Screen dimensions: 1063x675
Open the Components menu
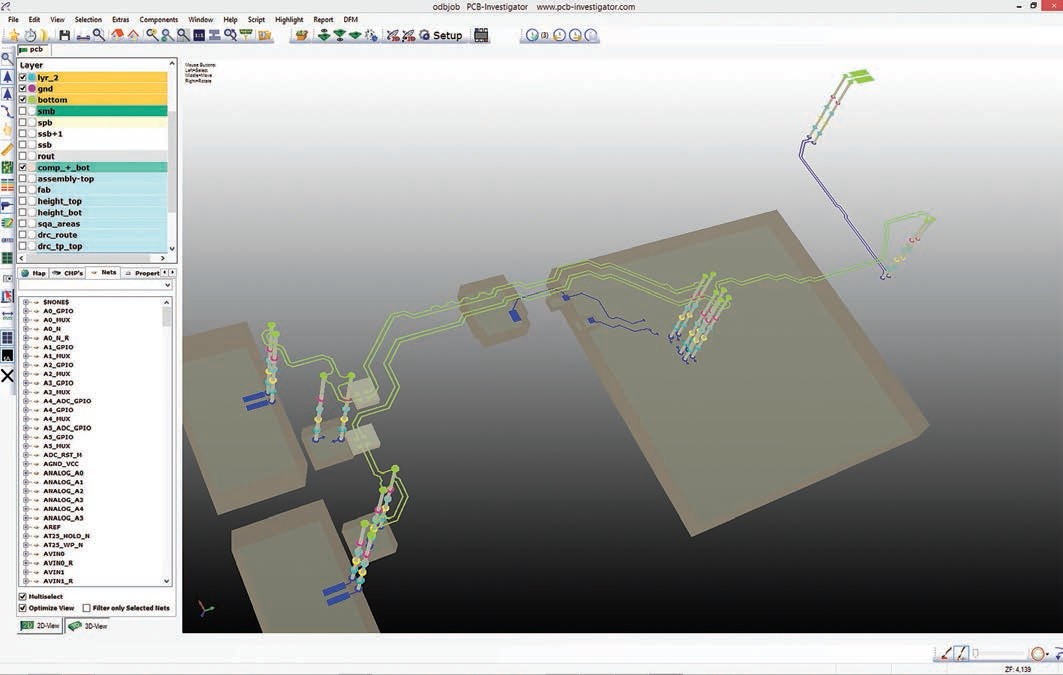coord(158,19)
